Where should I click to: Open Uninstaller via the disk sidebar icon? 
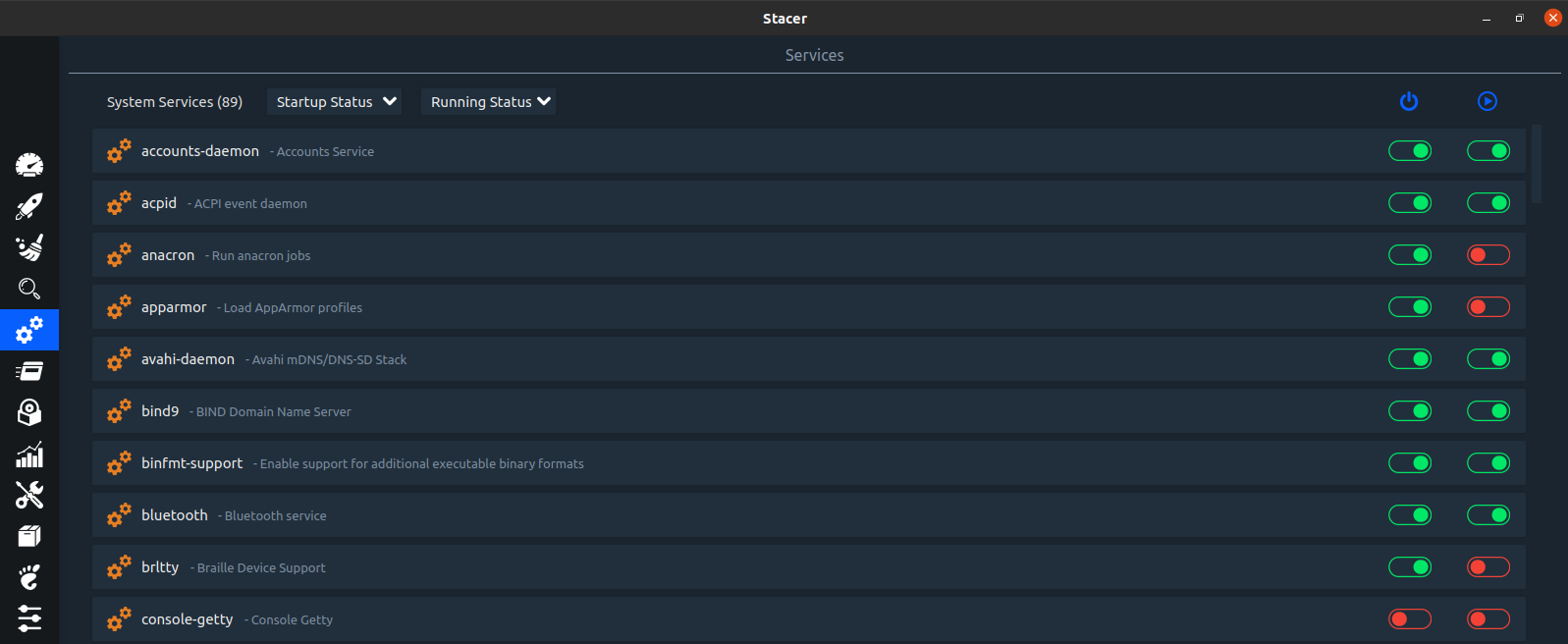click(29, 412)
